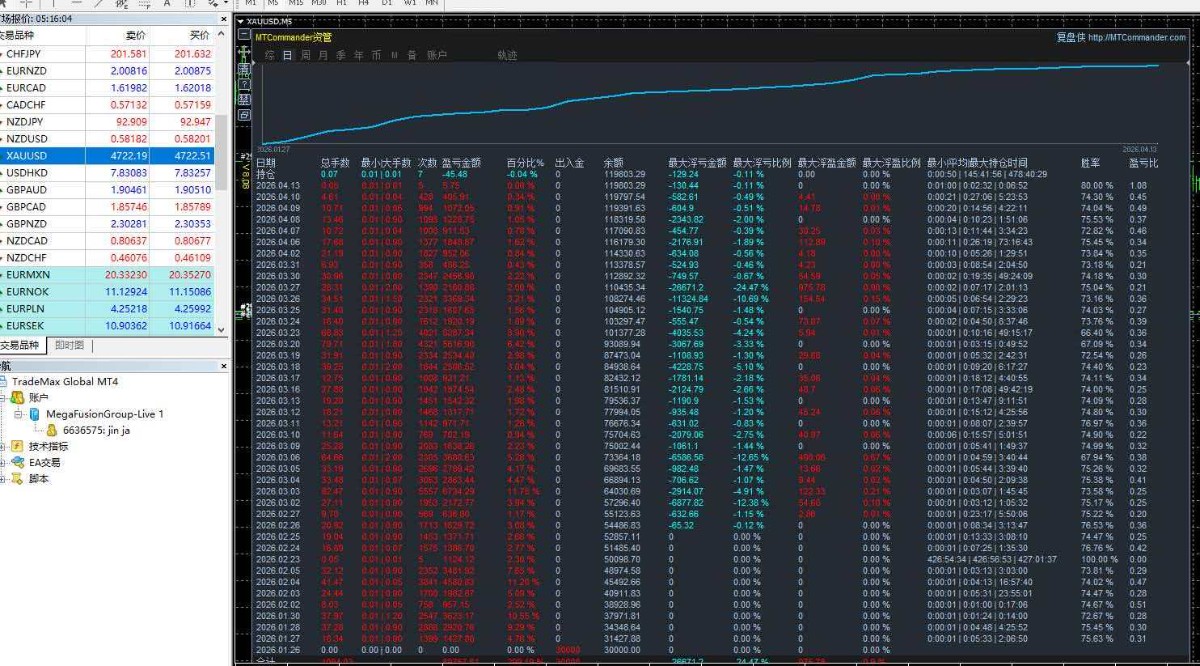Viewport: 1200px width, 666px height.
Task: Click the 技术指标 indicators folder icon
Action: 17,446
